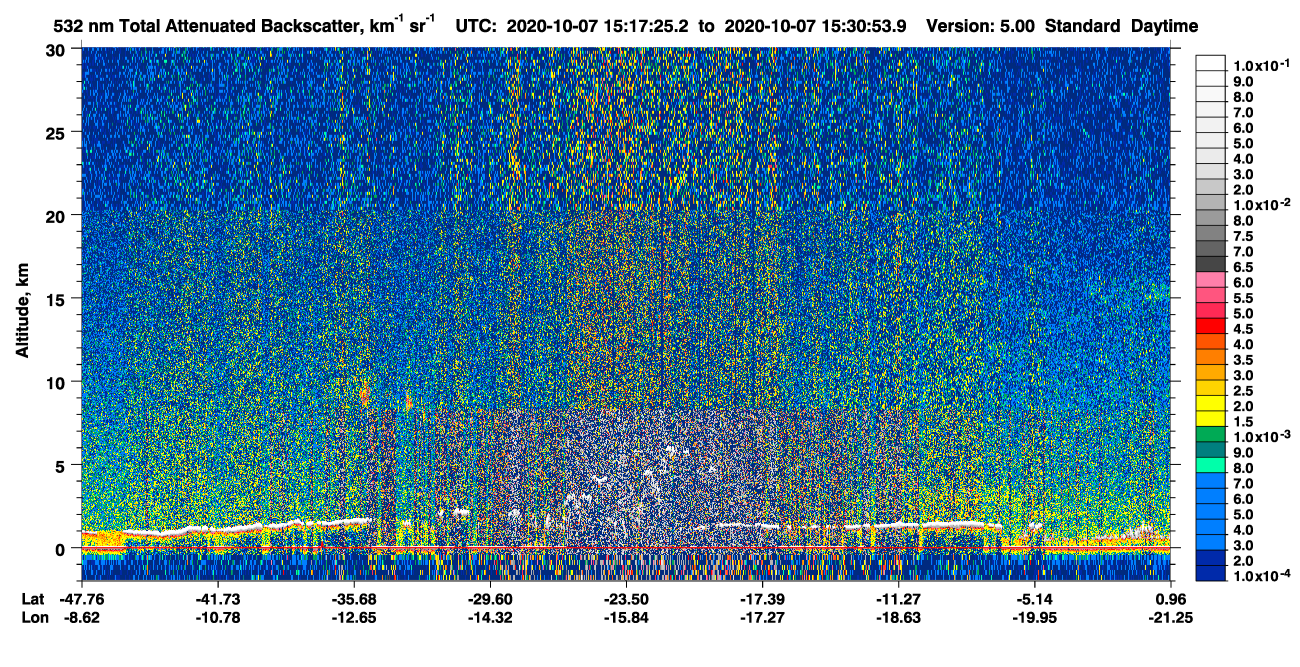Click the longitude value '-18.63'
The image size is (1300, 667).
(x=898, y=617)
